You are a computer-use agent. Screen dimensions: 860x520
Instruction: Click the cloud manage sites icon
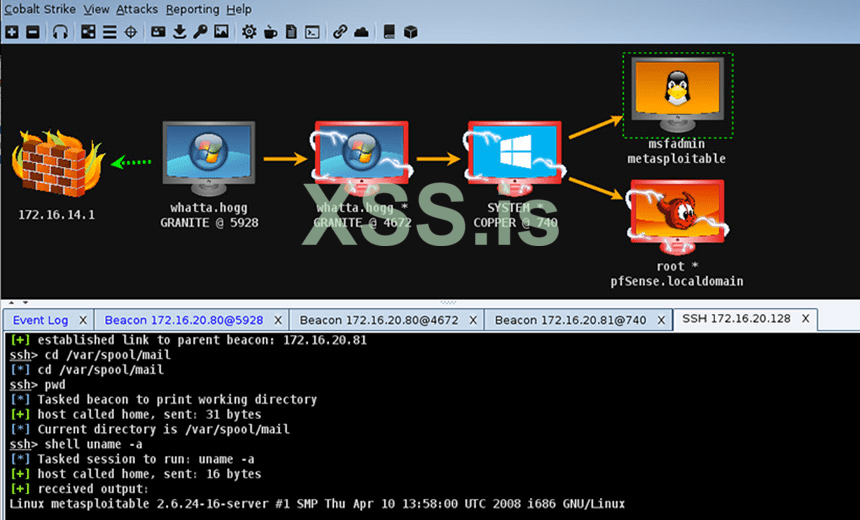pyautogui.click(x=361, y=32)
